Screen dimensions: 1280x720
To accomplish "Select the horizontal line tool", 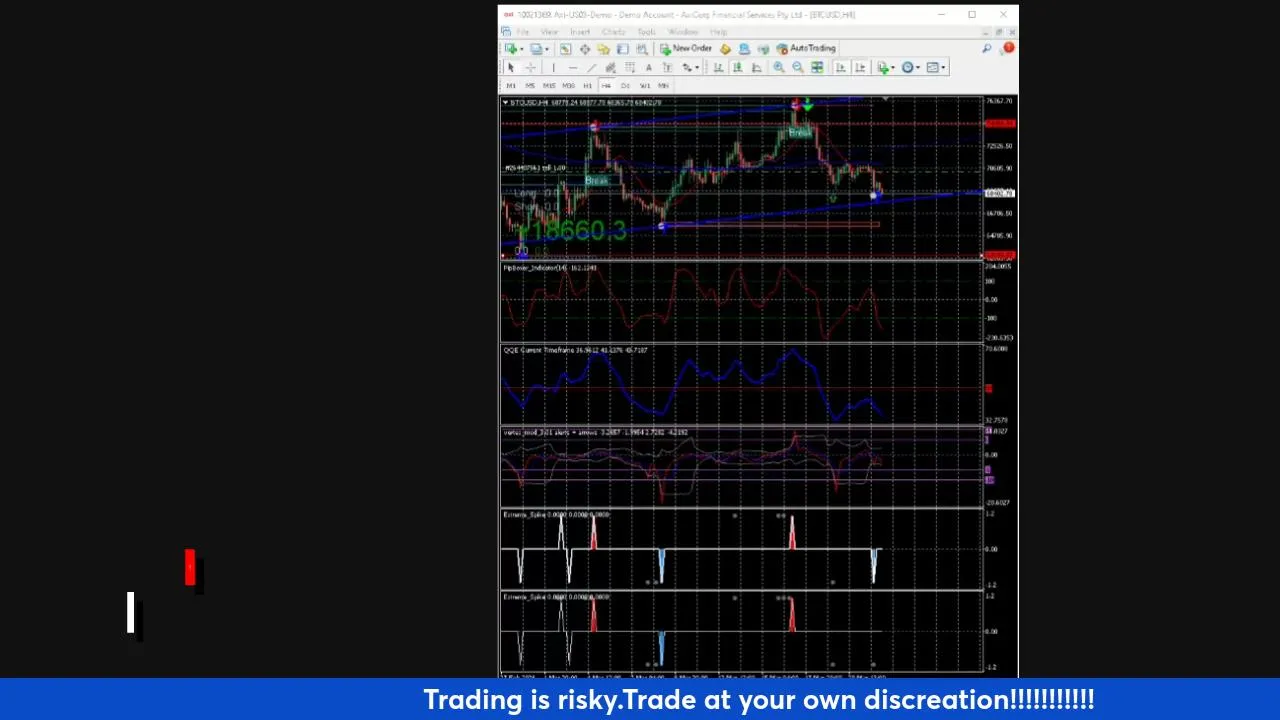I will pos(573,67).
